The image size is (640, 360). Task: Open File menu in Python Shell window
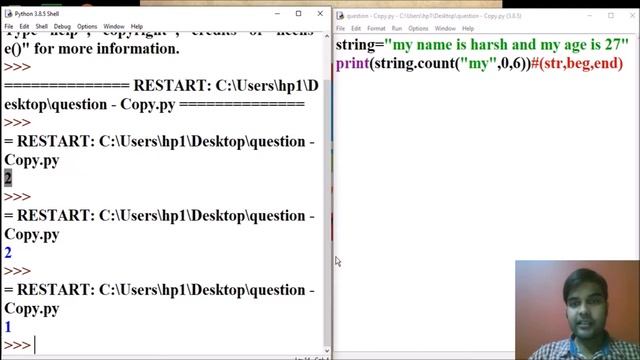click(x=9, y=27)
